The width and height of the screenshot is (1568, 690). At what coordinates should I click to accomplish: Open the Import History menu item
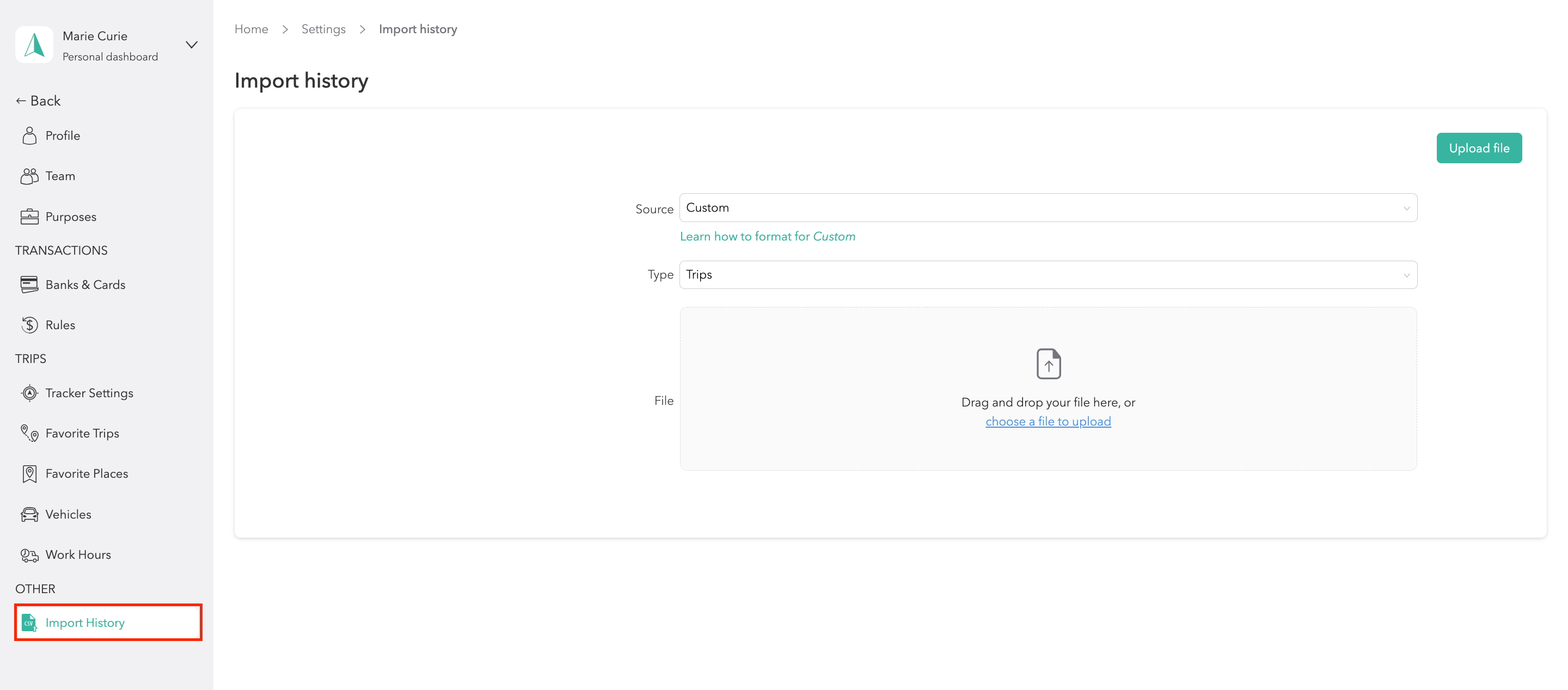85,623
